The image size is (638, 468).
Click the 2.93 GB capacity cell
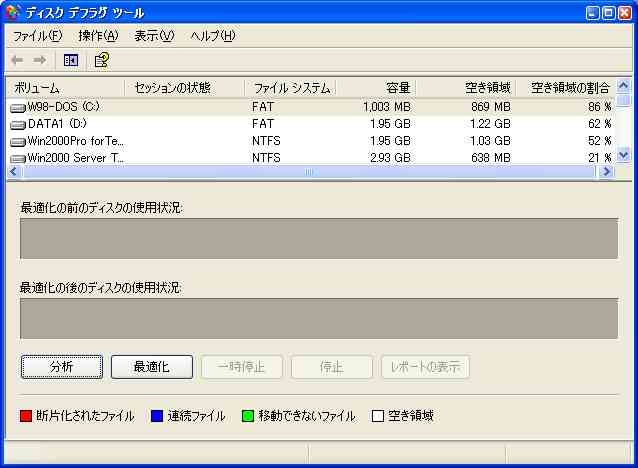point(390,158)
